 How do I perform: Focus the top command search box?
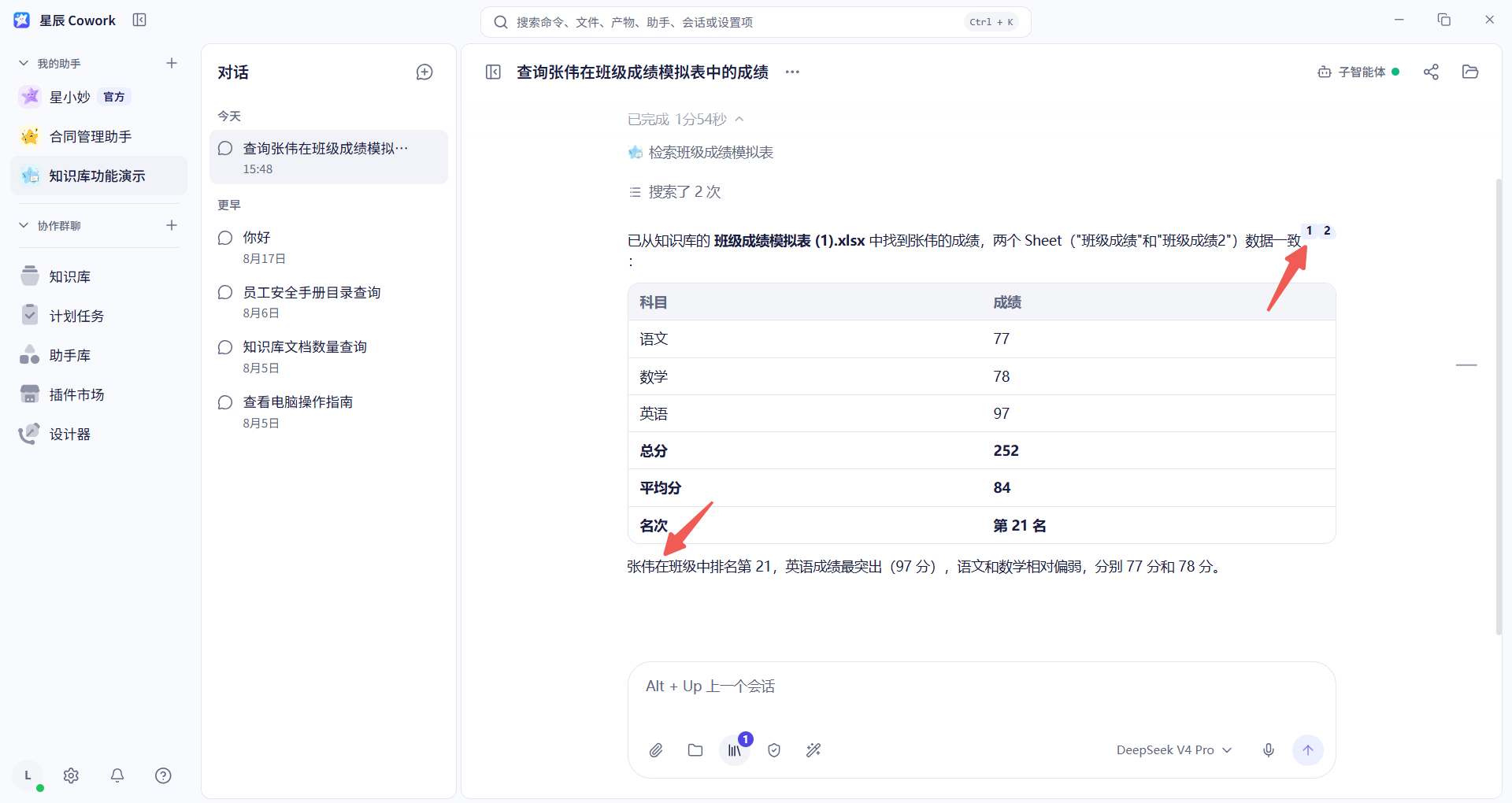(755, 22)
